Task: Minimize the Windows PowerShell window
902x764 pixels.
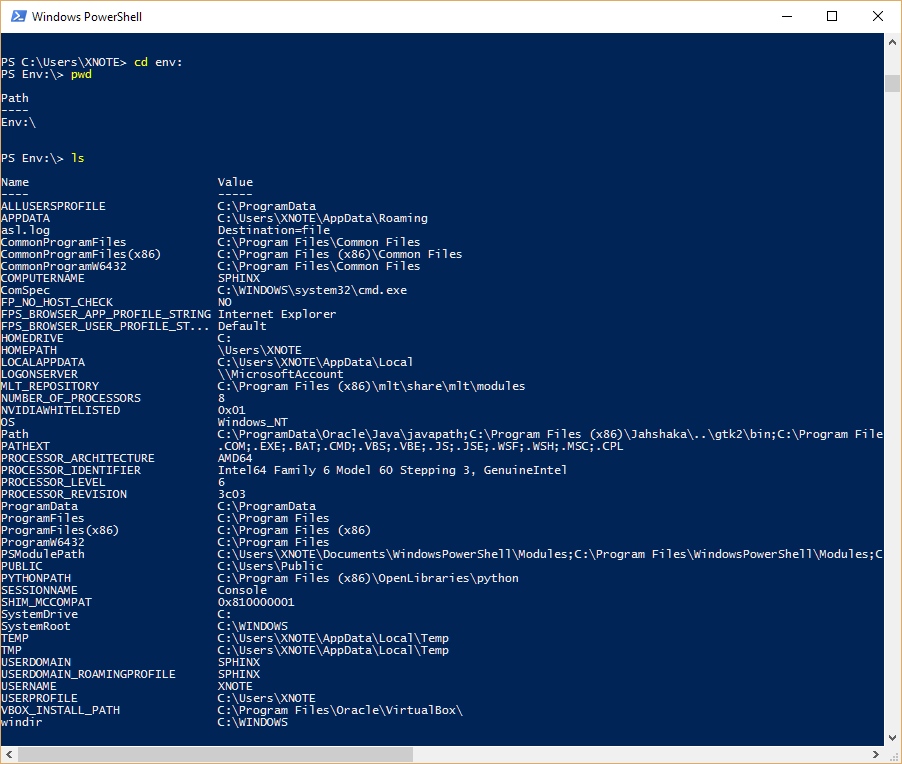Action: tap(787, 16)
